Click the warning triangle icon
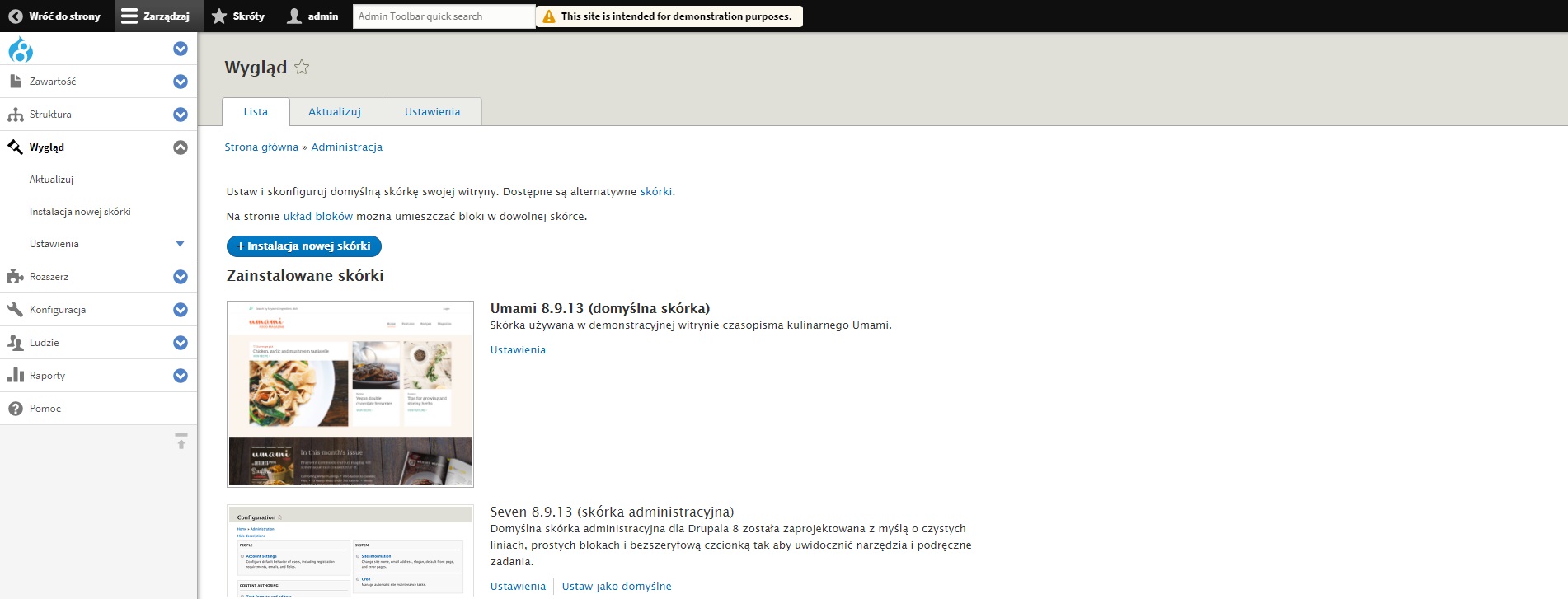 pos(549,16)
